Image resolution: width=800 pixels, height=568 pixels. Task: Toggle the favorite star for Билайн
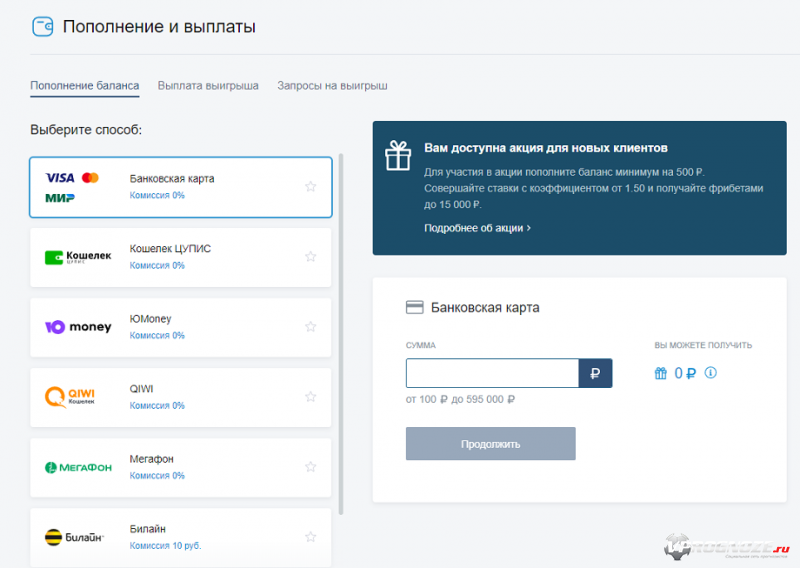pyautogui.click(x=311, y=537)
